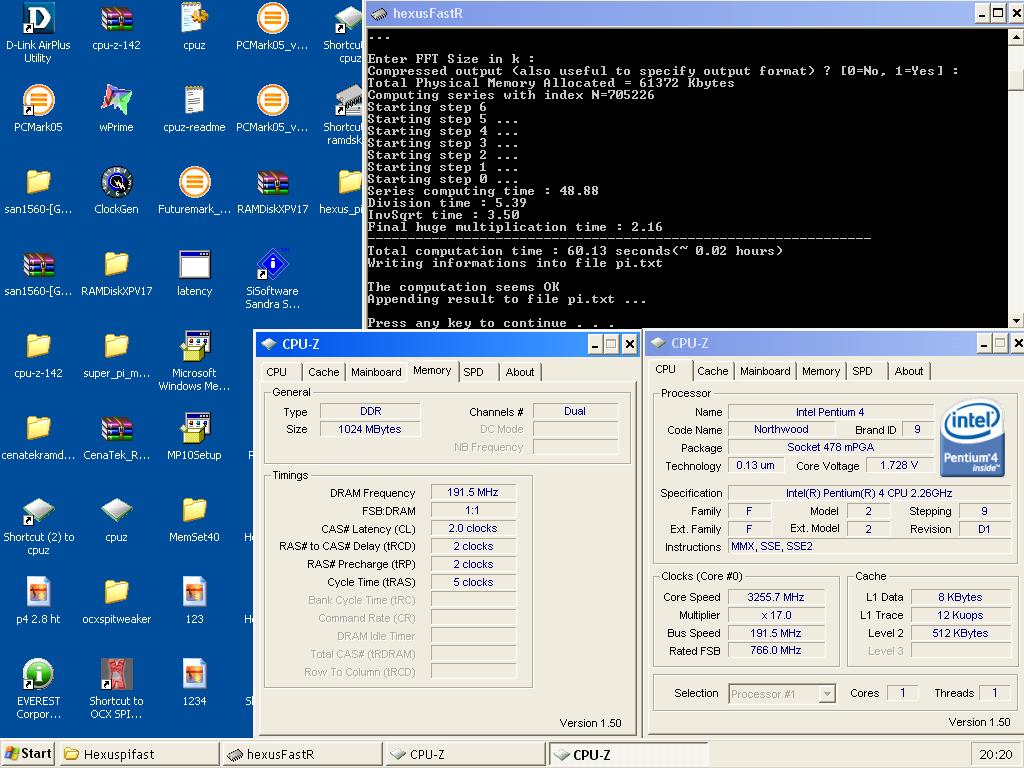
Task: Launch the ClockGen desktop icon
Action: tap(116, 182)
